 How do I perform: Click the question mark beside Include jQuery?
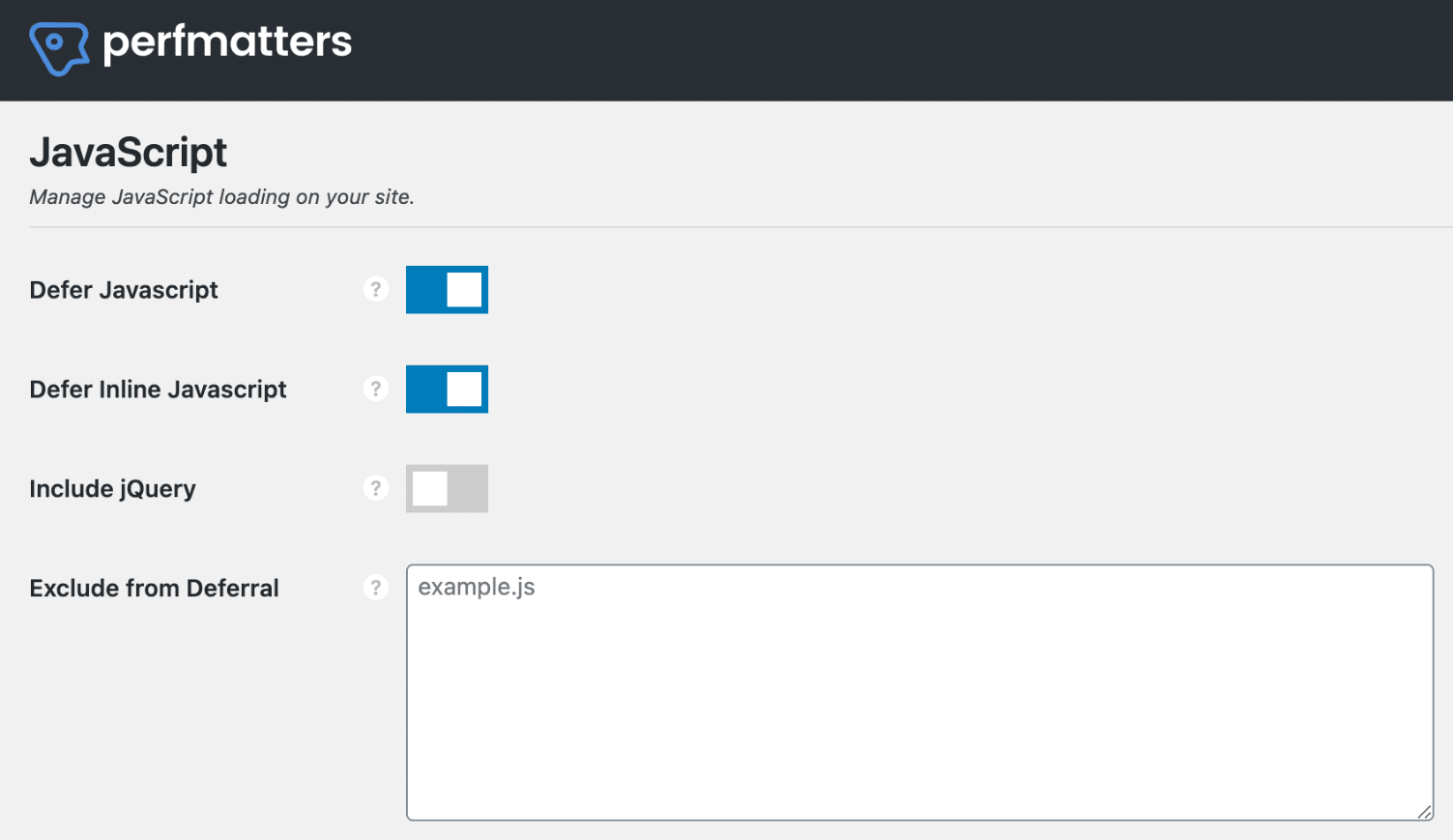pyautogui.click(x=376, y=487)
